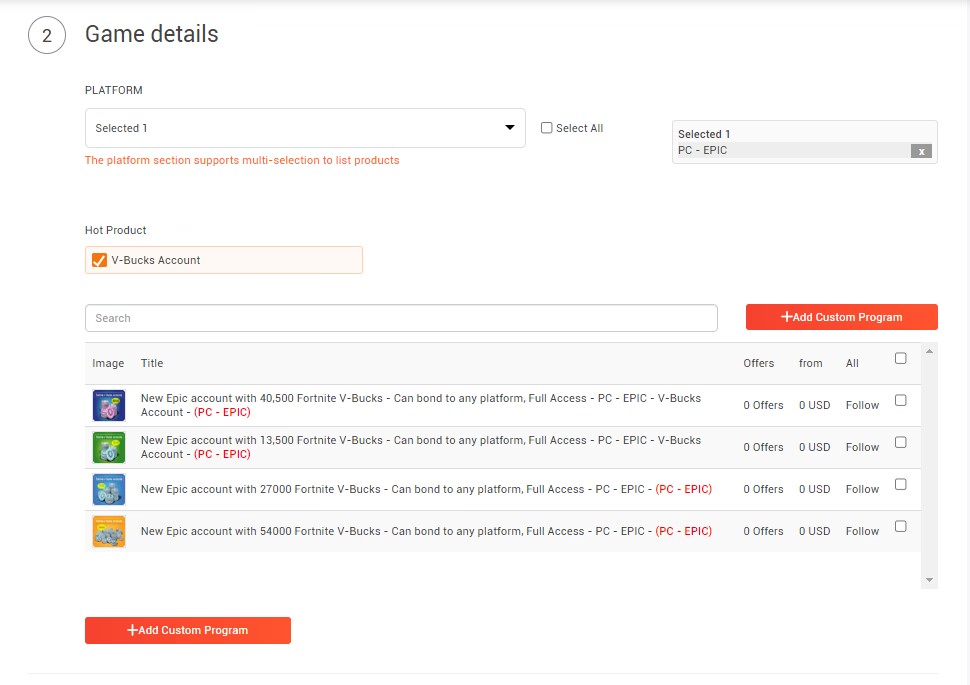Select the 13,500 V-Bucks account row checkbox

[901, 442]
